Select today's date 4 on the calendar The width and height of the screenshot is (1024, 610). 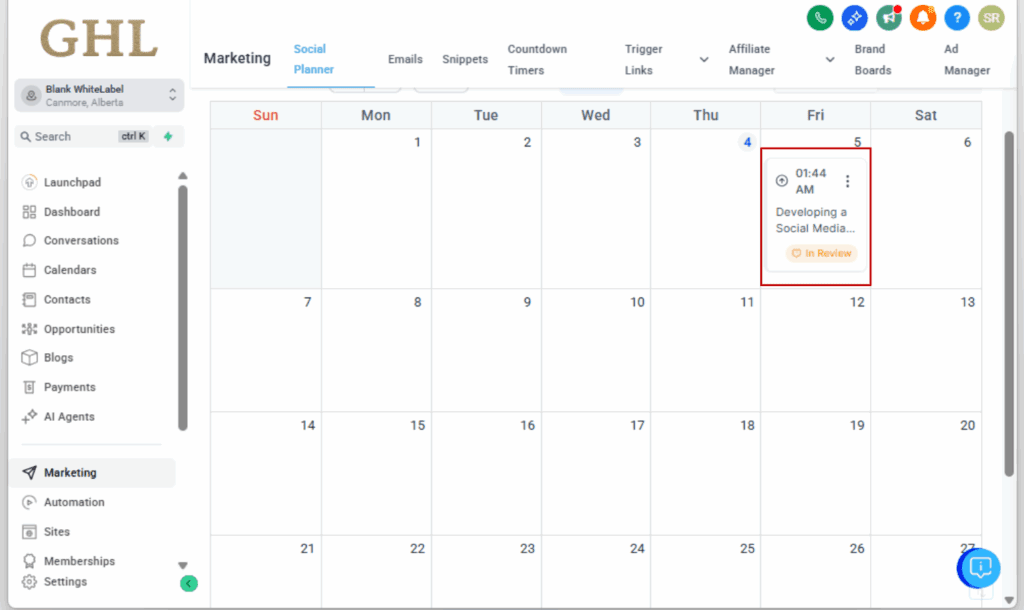click(x=747, y=142)
